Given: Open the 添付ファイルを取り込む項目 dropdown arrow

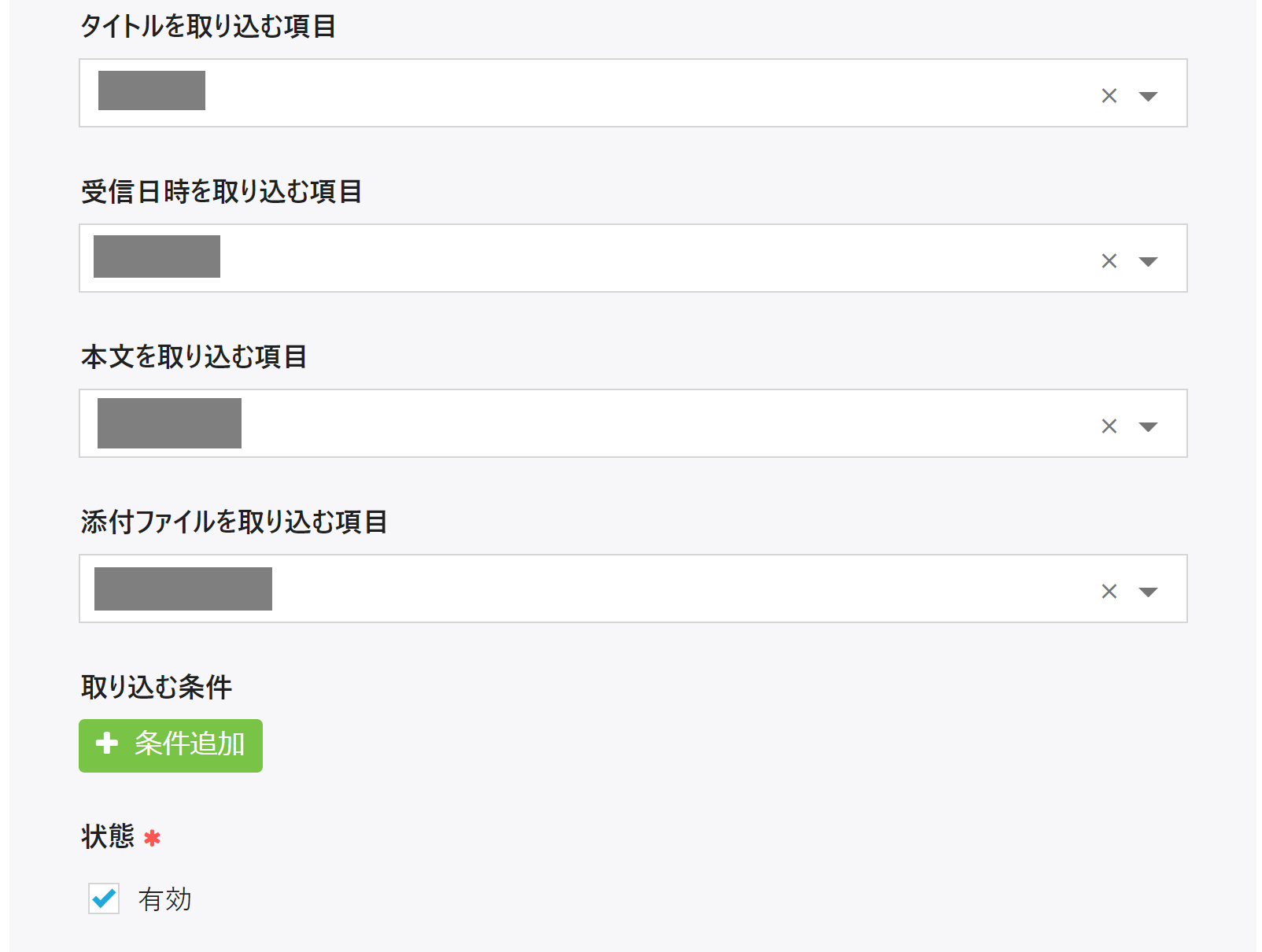Looking at the screenshot, I should pyautogui.click(x=1149, y=592).
